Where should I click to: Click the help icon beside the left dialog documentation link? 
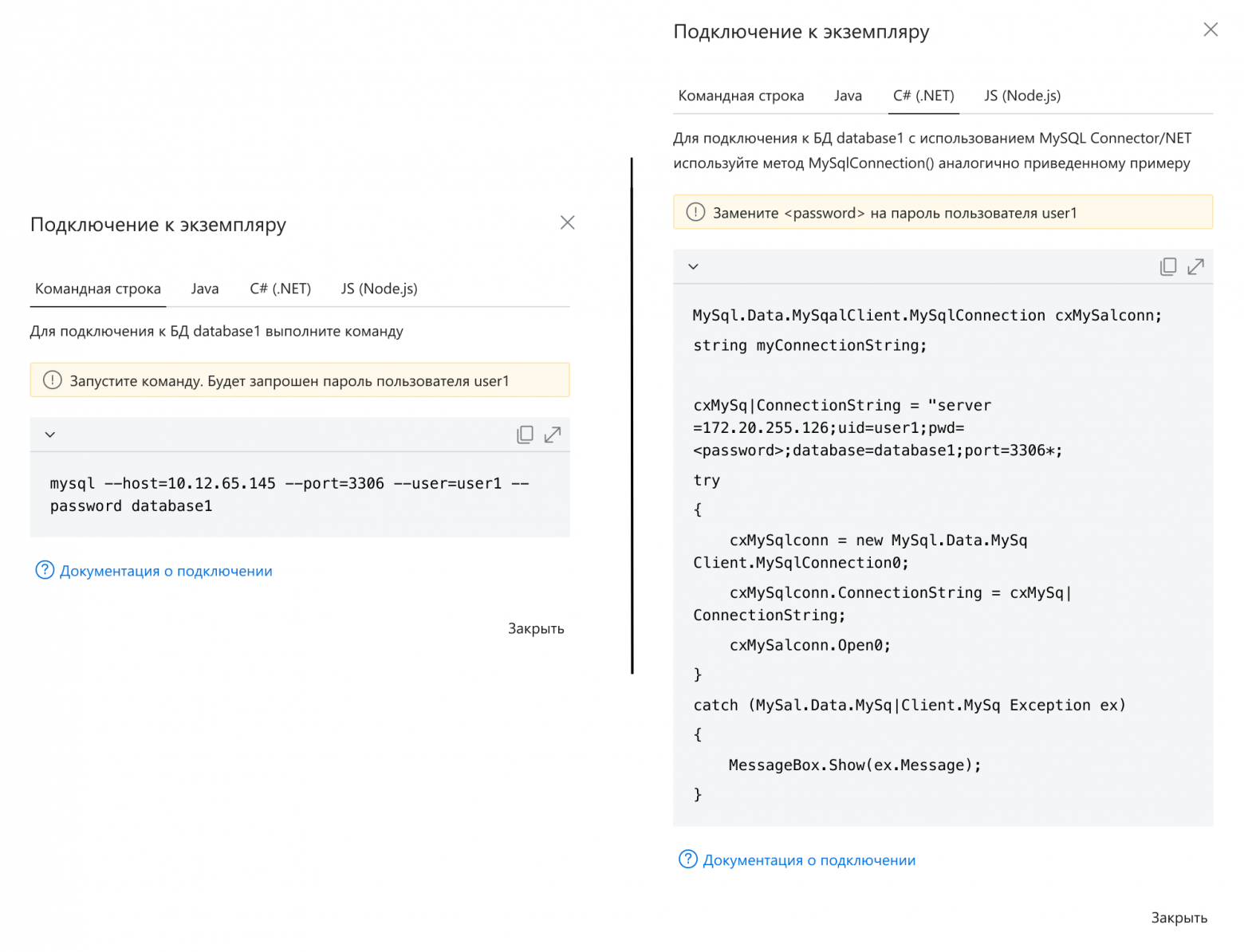pos(45,570)
